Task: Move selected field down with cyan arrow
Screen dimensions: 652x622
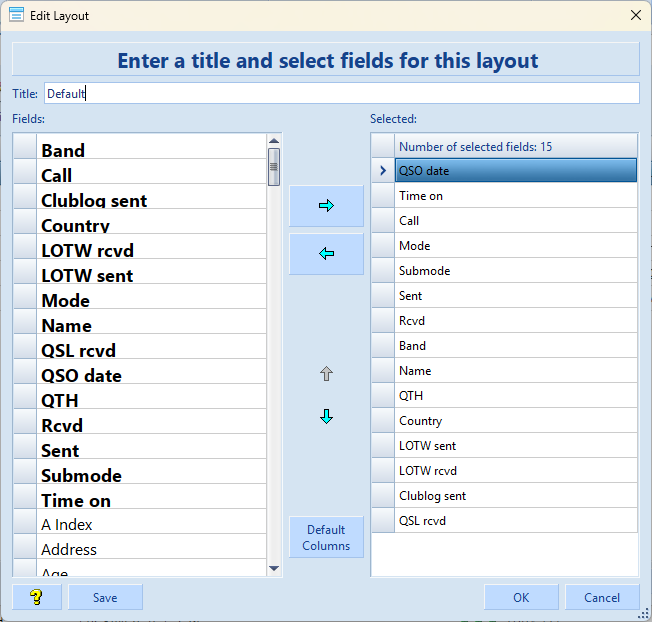Action: pyautogui.click(x=325, y=417)
